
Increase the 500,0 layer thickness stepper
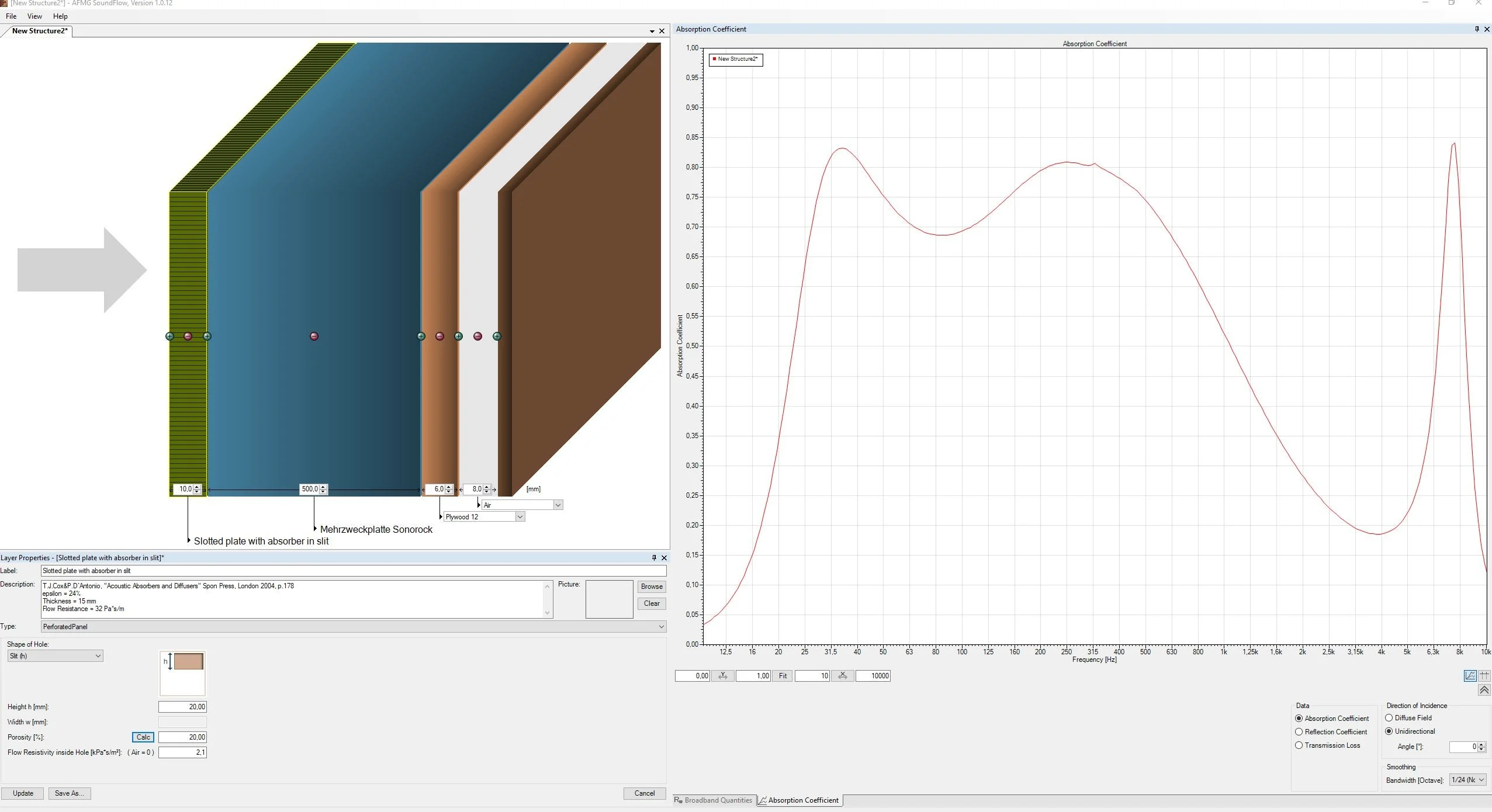pos(323,487)
